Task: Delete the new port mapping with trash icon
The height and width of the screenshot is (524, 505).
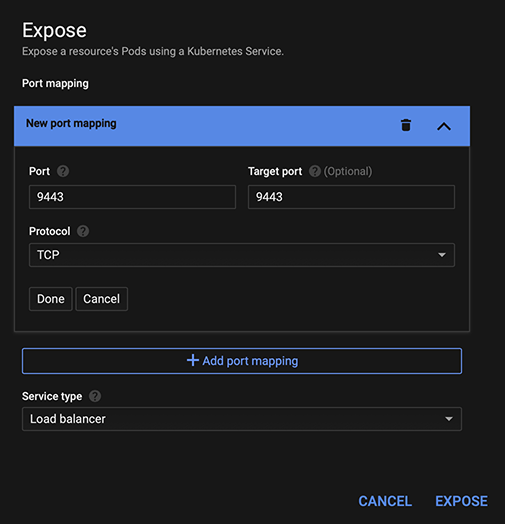Action: click(x=406, y=125)
